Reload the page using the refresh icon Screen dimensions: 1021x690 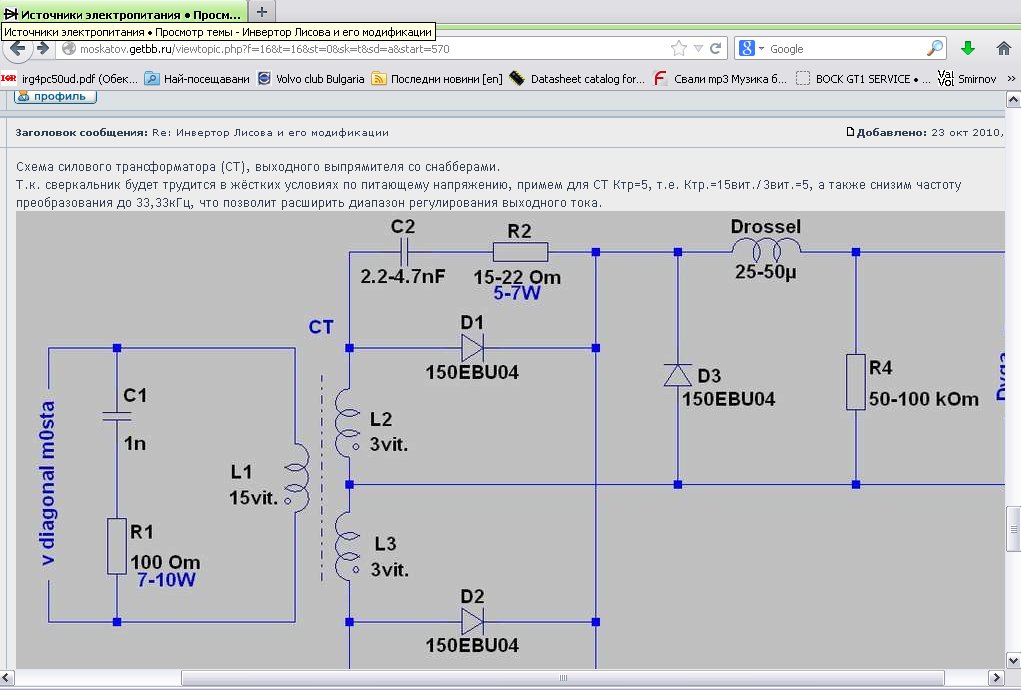pyautogui.click(x=716, y=48)
